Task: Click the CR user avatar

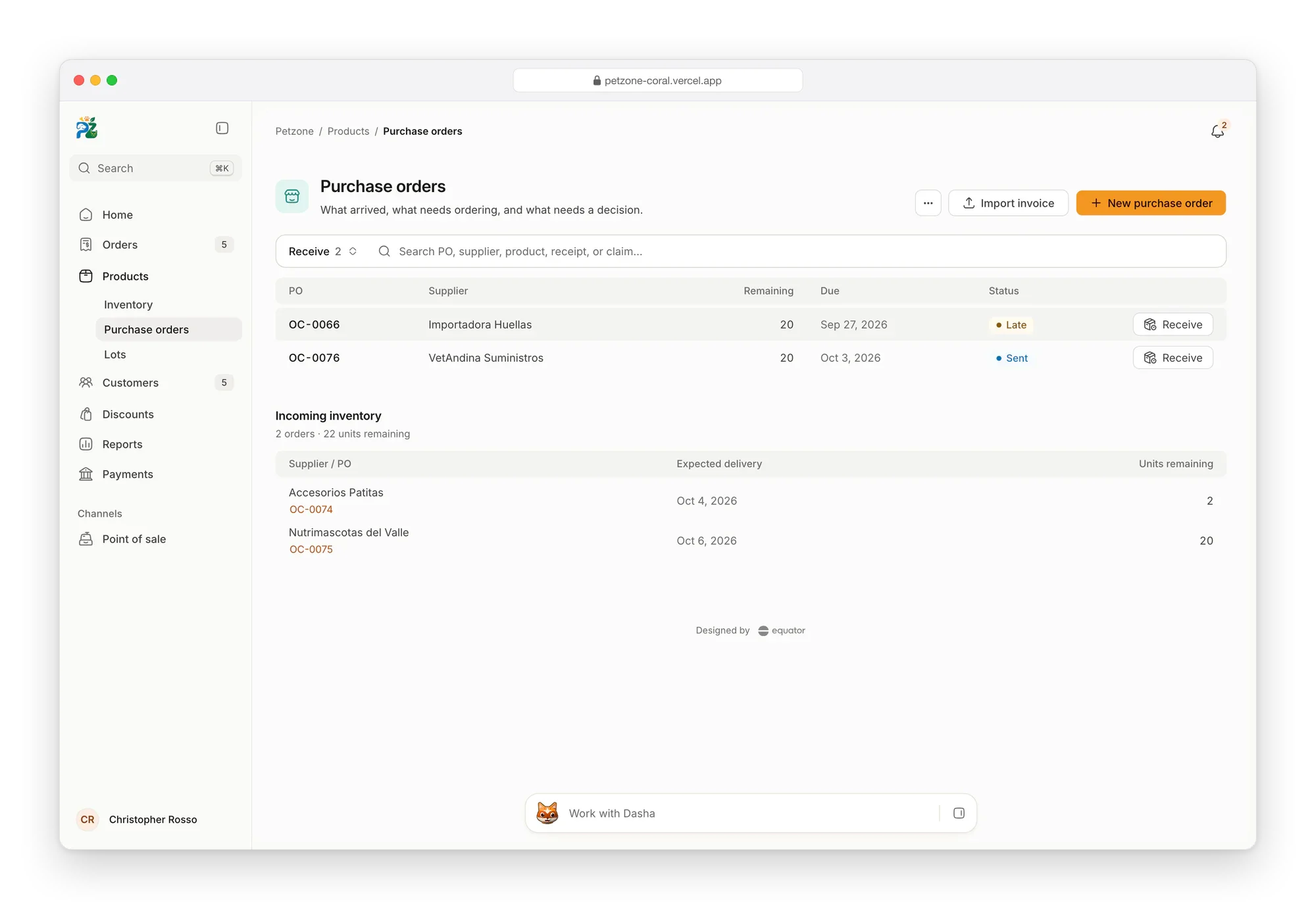Action: tap(88, 820)
